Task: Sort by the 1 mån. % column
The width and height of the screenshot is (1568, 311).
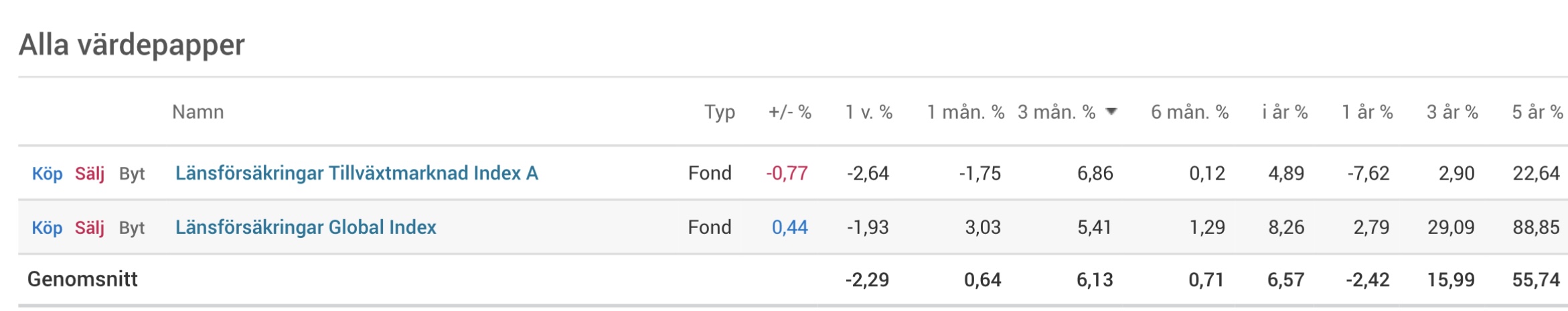Action: pyautogui.click(x=965, y=112)
